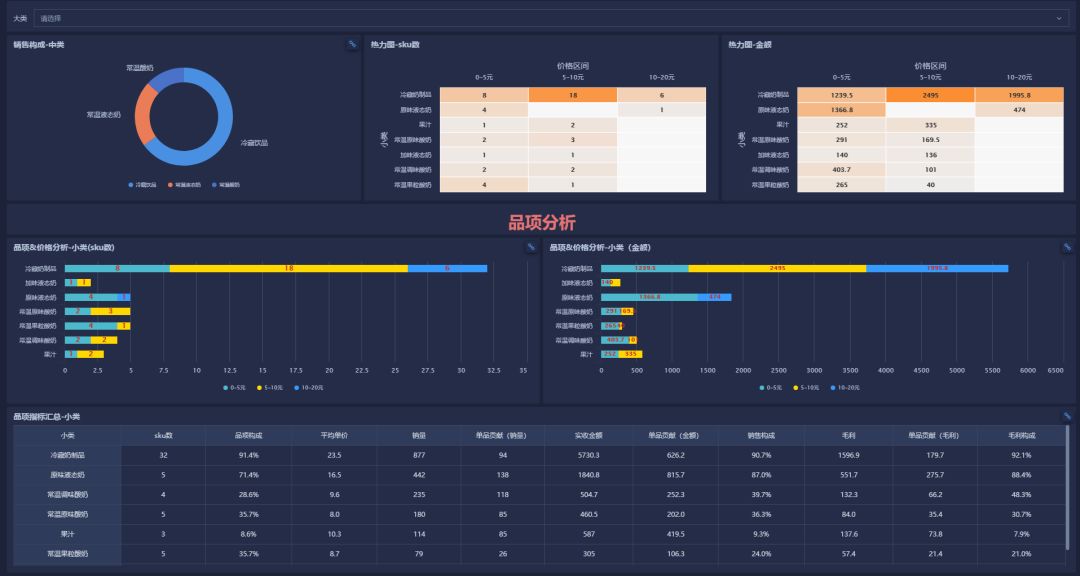This screenshot has width=1080, height=576.
Task: Click the link icon on 销售构成-中类 panel
Action: coord(352,44)
